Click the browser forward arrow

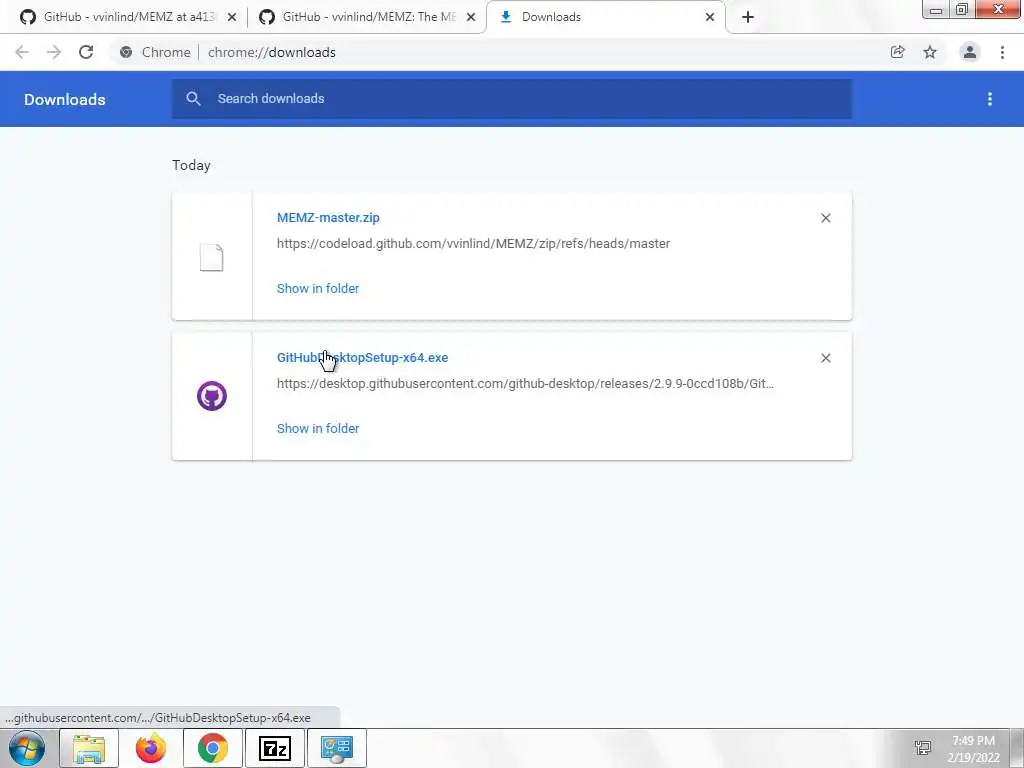tap(54, 52)
